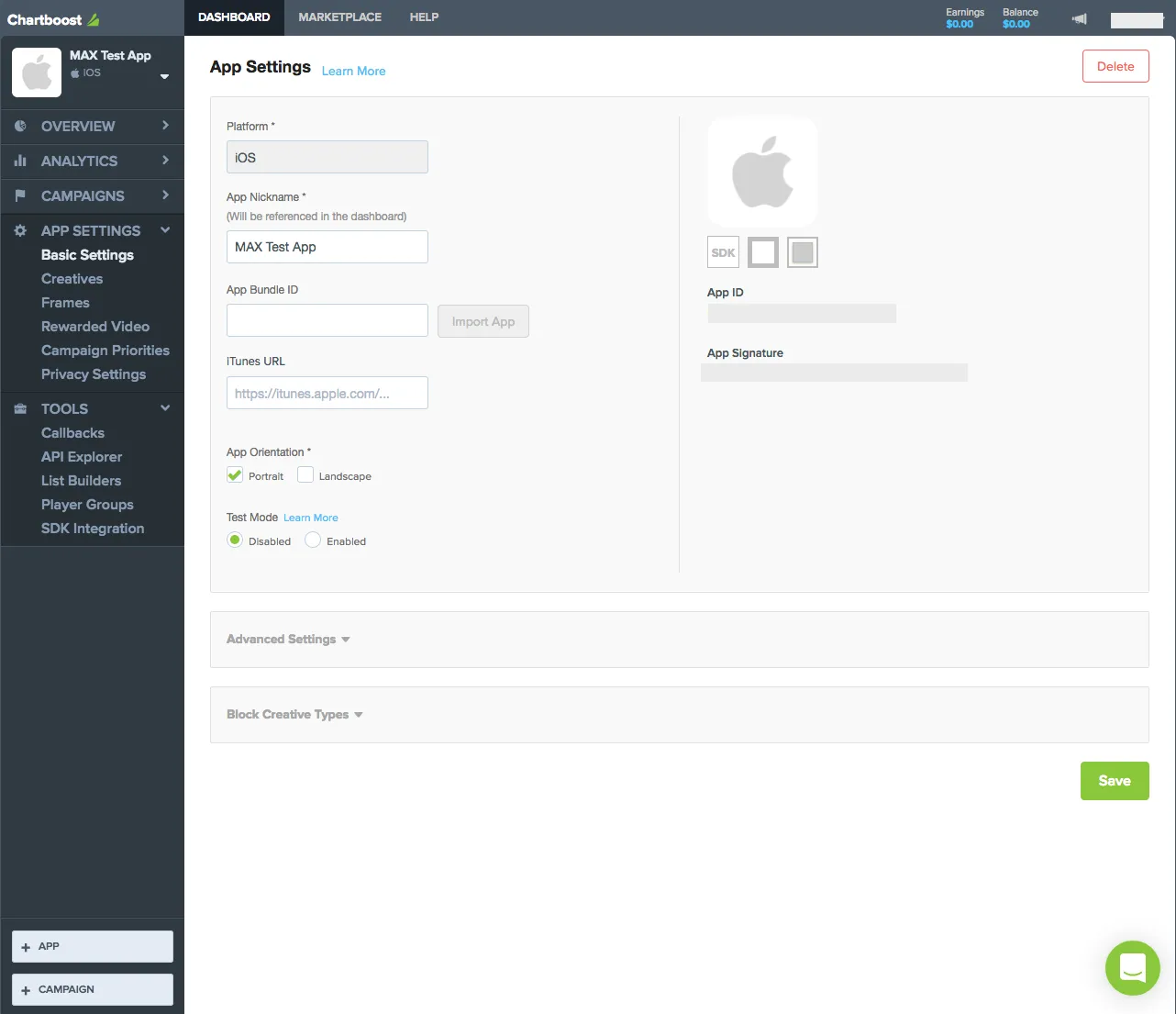
Task: Switch to the Marketplace tab
Action: coord(339,17)
